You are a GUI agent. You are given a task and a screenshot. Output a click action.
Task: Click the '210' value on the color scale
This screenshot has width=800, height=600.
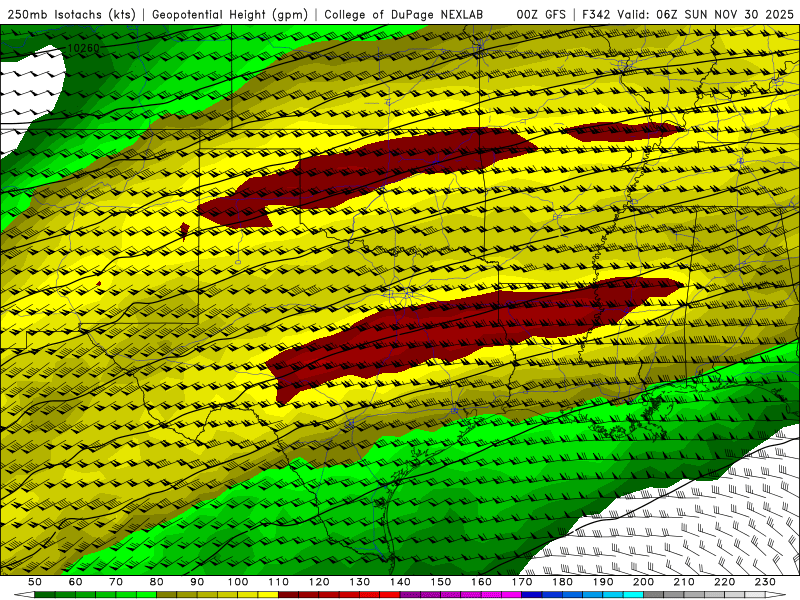[684, 582]
